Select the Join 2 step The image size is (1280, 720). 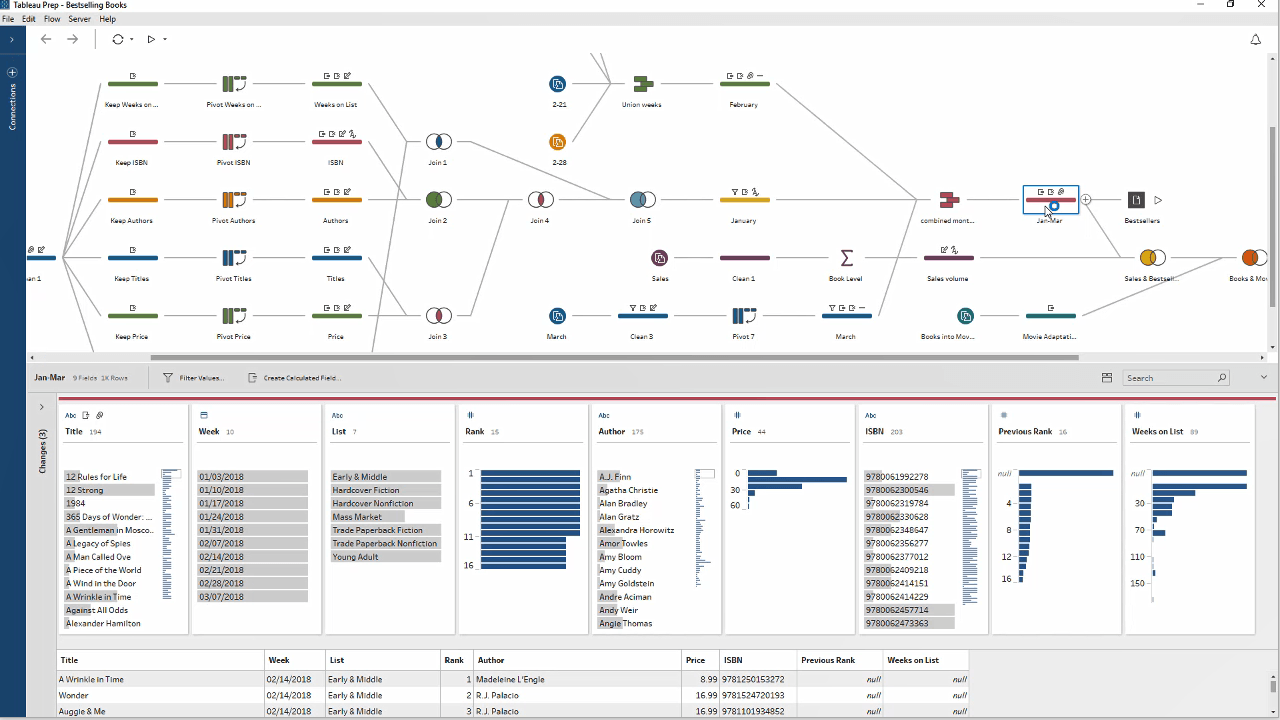[438, 200]
